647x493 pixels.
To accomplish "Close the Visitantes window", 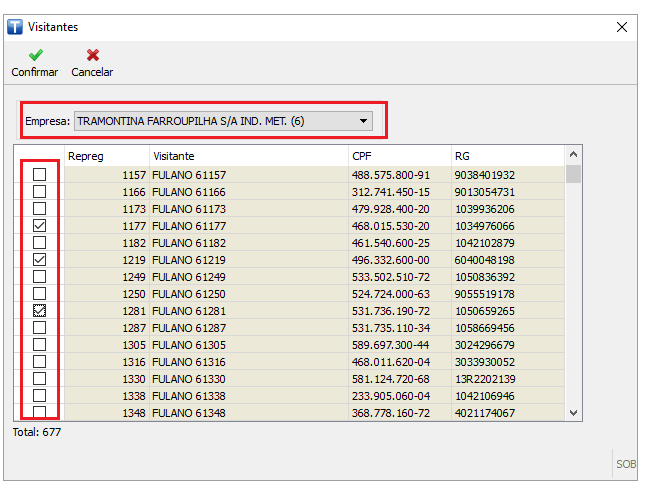I will coord(622,27).
